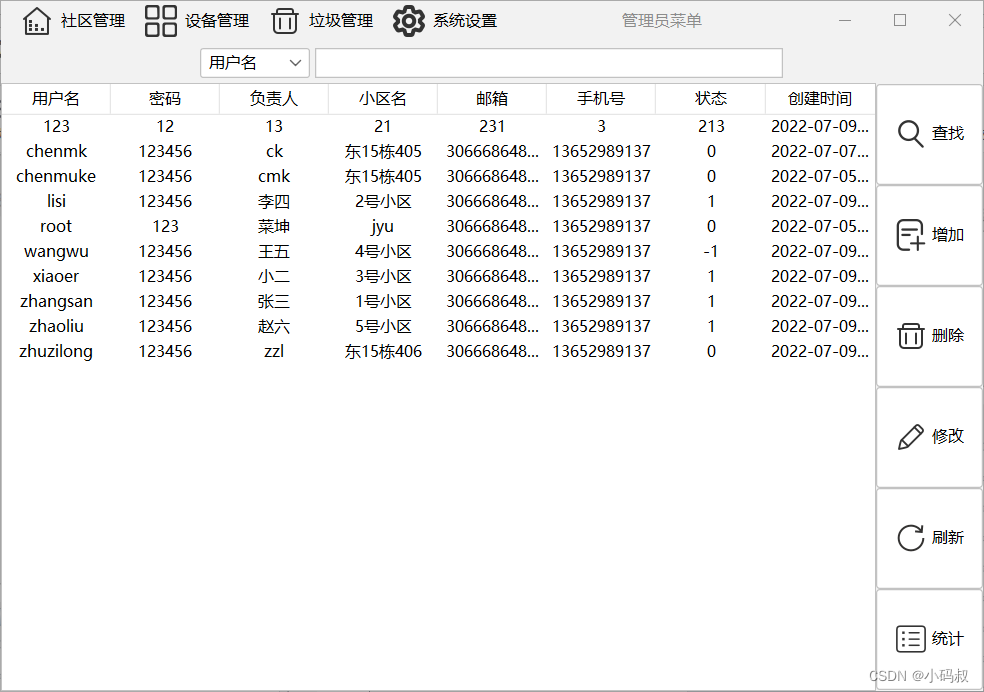Click password cell 123 in root row
Viewport: 984px width, 692px height.
pos(165,226)
